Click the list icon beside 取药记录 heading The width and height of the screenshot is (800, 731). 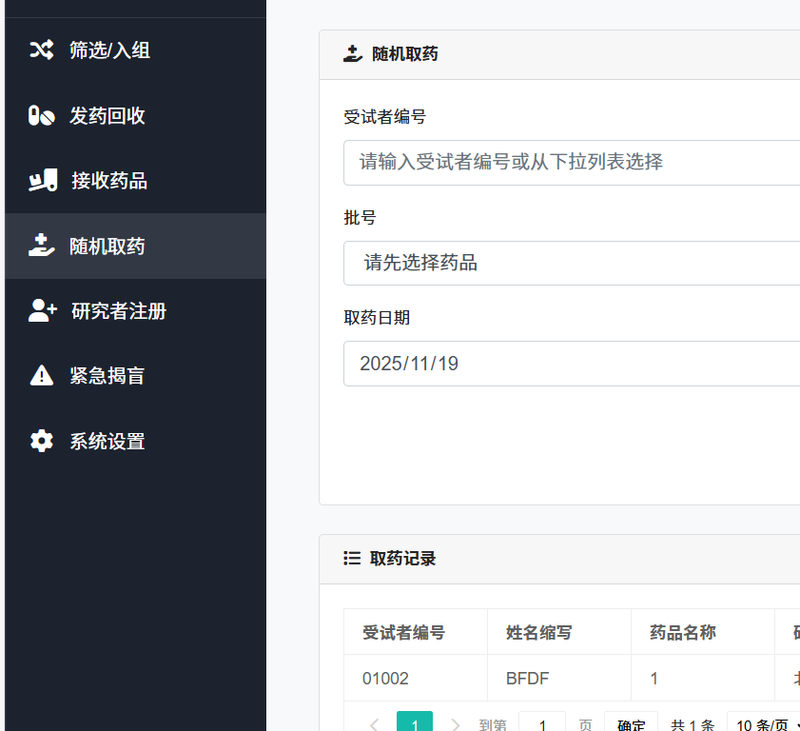(352, 559)
